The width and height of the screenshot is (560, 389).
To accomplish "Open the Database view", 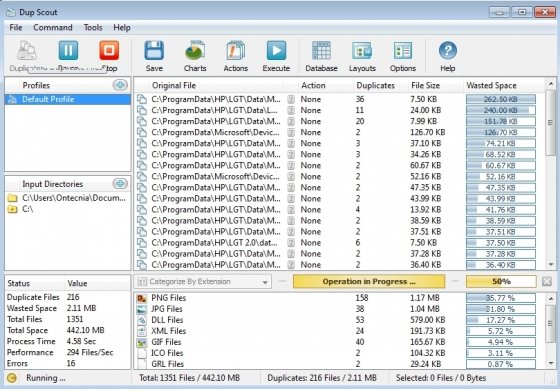I will click(321, 51).
